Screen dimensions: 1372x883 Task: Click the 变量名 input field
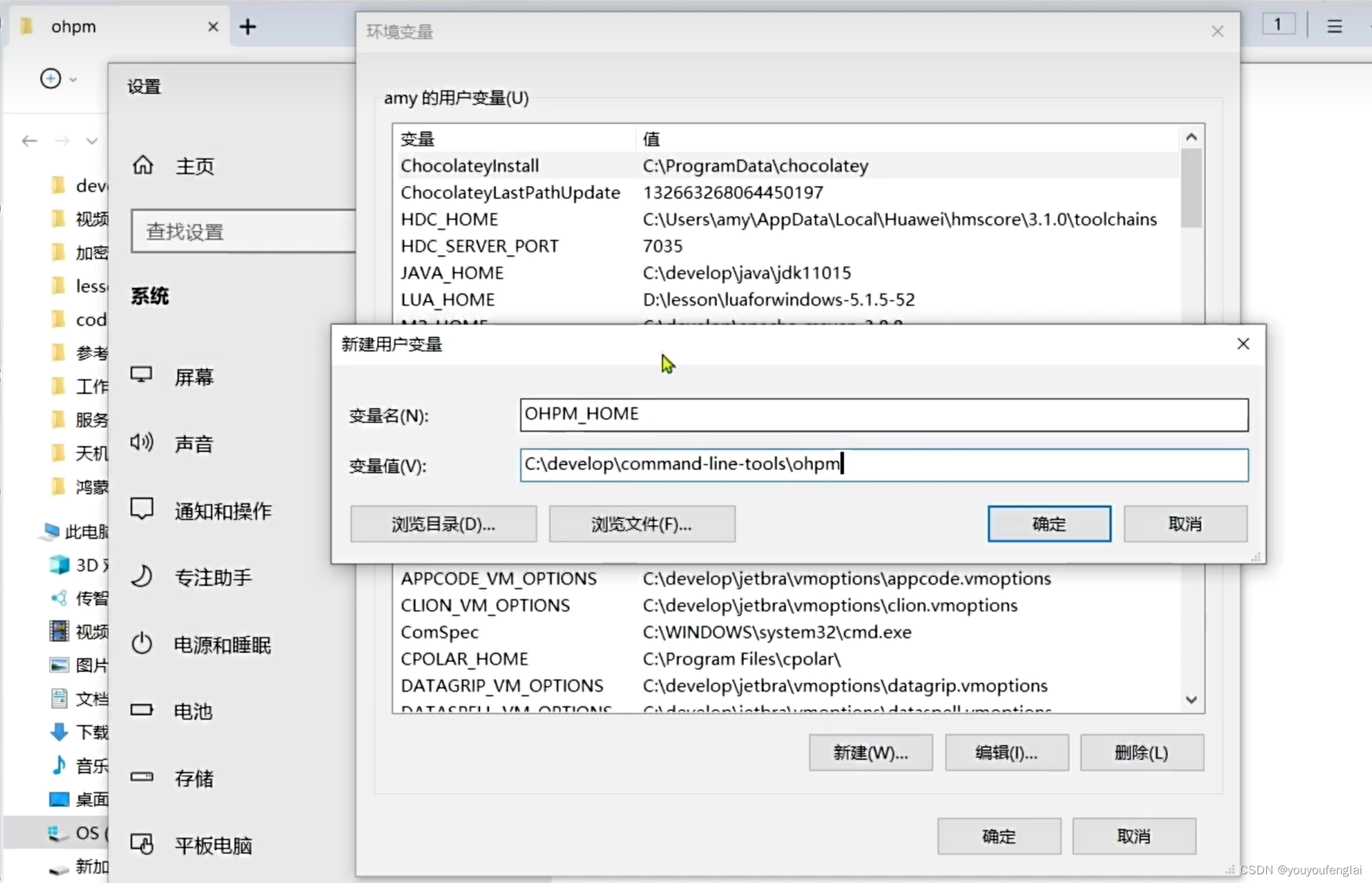(x=884, y=414)
